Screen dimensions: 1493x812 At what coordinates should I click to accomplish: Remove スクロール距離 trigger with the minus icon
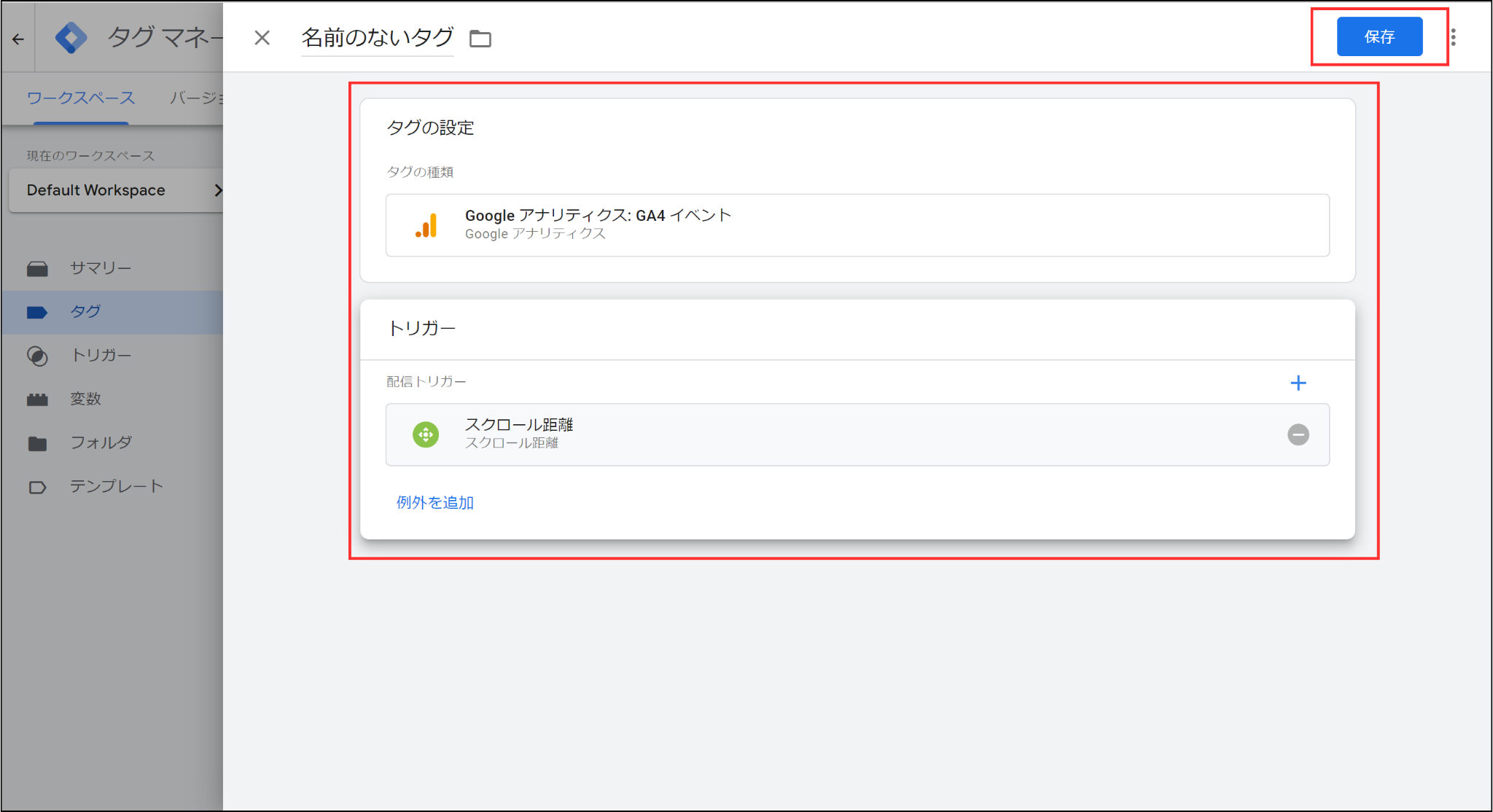[1298, 434]
